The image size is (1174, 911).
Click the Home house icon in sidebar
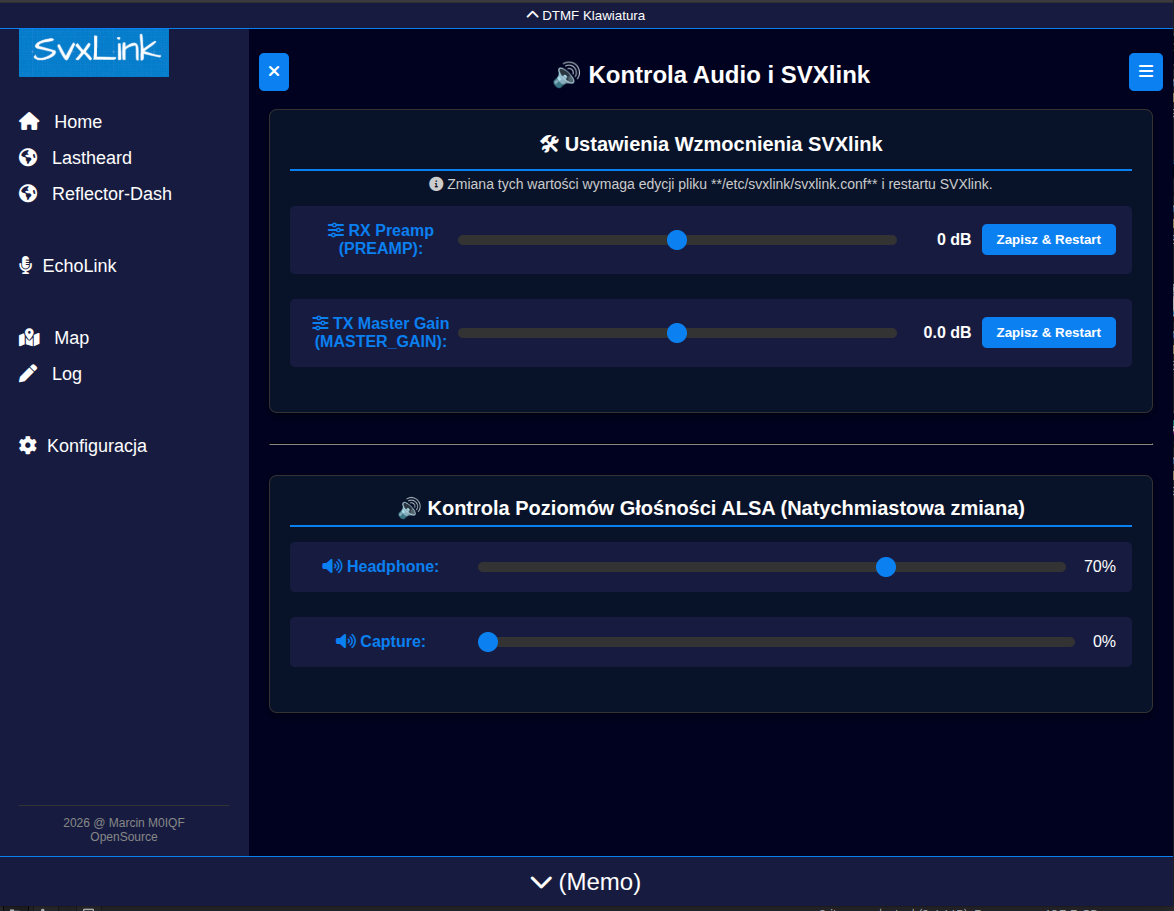point(29,122)
